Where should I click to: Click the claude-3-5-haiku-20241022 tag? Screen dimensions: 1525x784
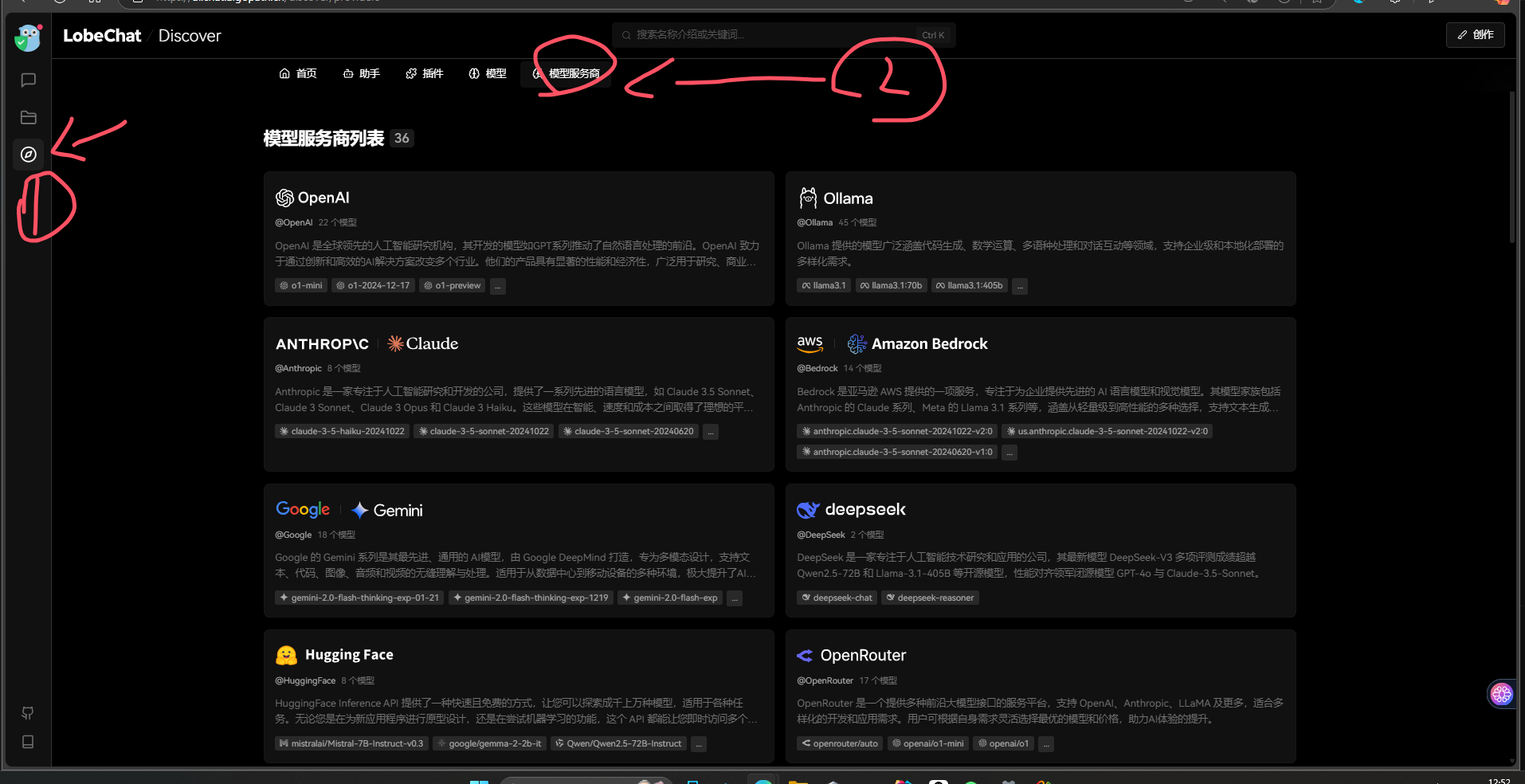click(342, 431)
